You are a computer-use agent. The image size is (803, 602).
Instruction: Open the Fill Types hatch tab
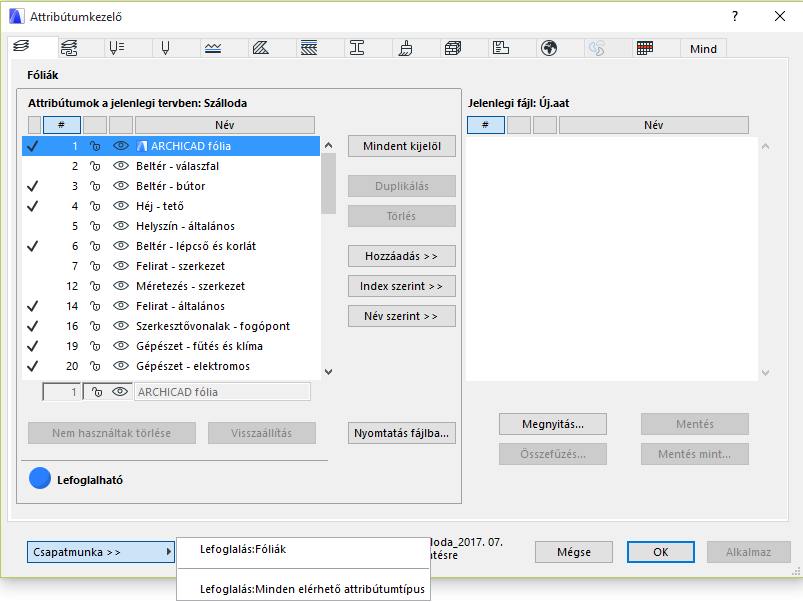coord(261,48)
